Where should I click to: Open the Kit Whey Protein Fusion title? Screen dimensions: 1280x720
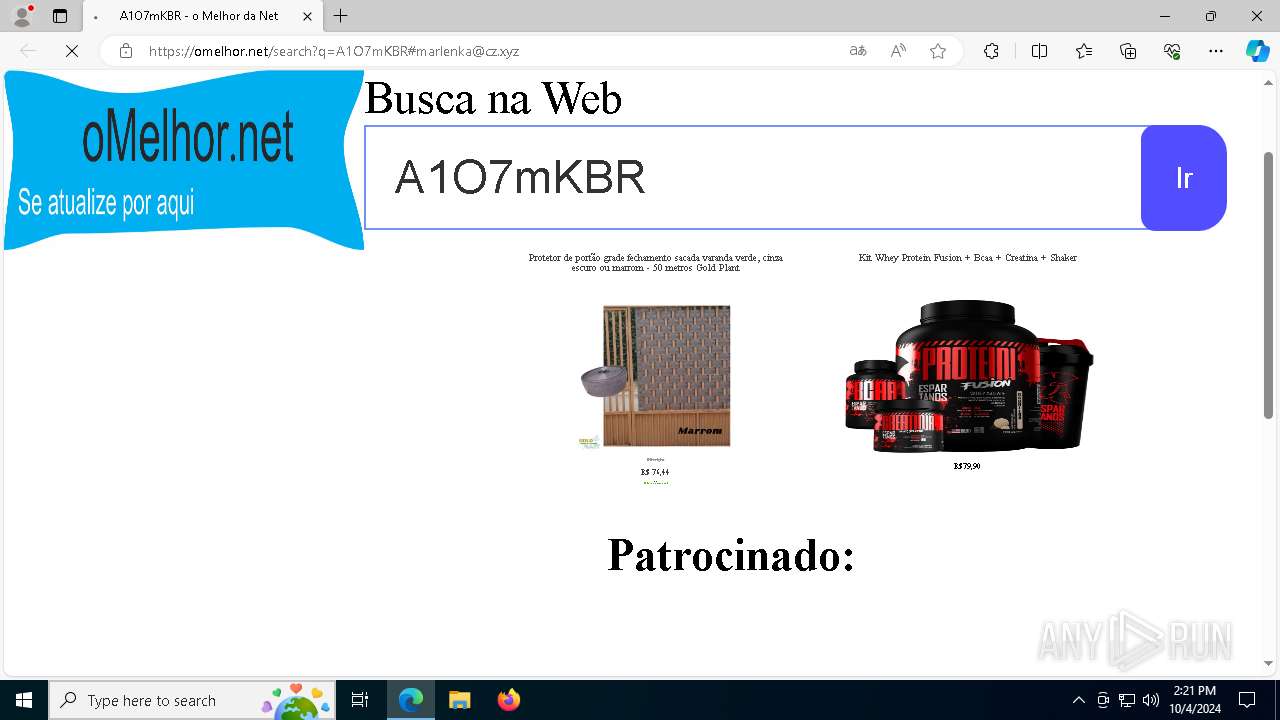968,258
